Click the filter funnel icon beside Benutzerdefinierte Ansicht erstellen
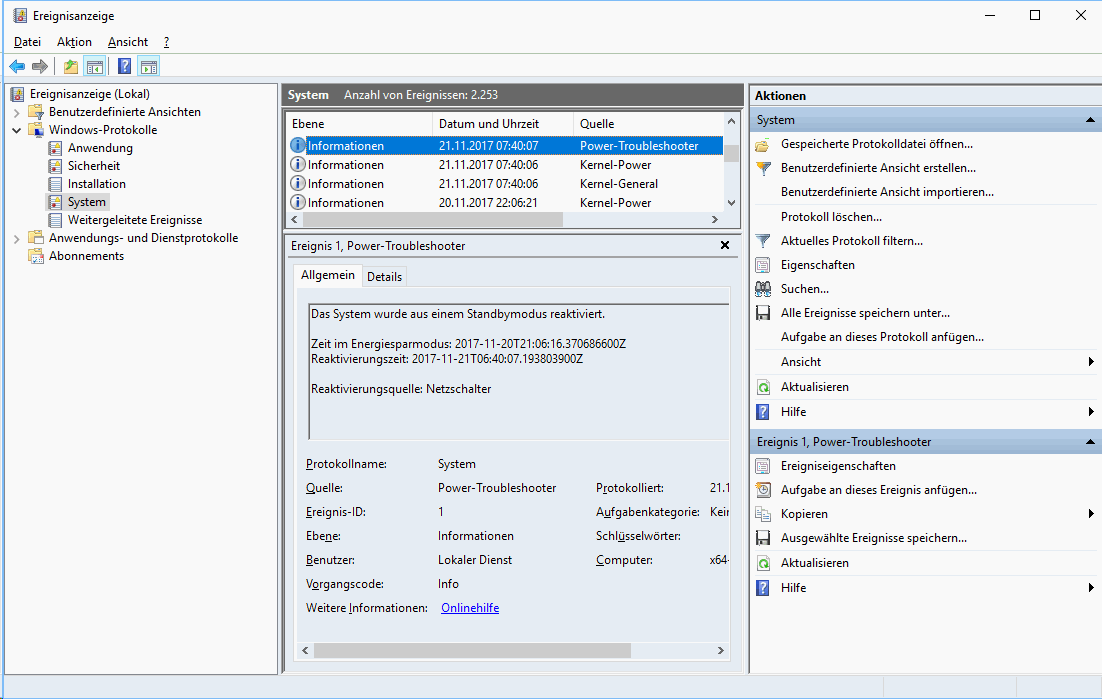 pos(763,169)
